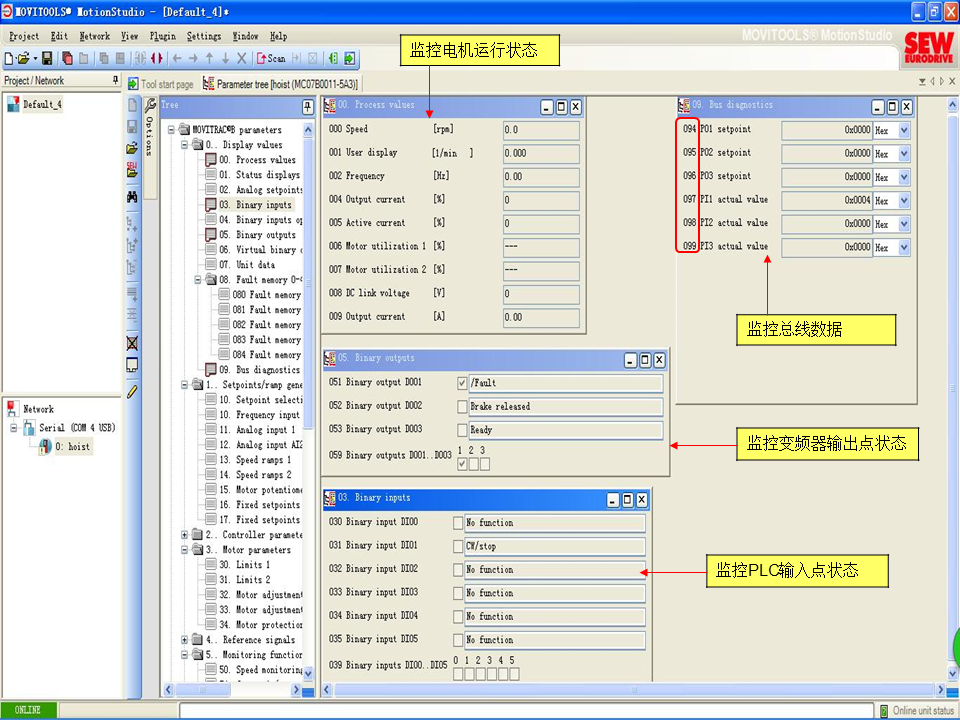This screenshot has height=720, width=960.
Task: Switch to the Tool start page tab
Action: click(166, 85)
